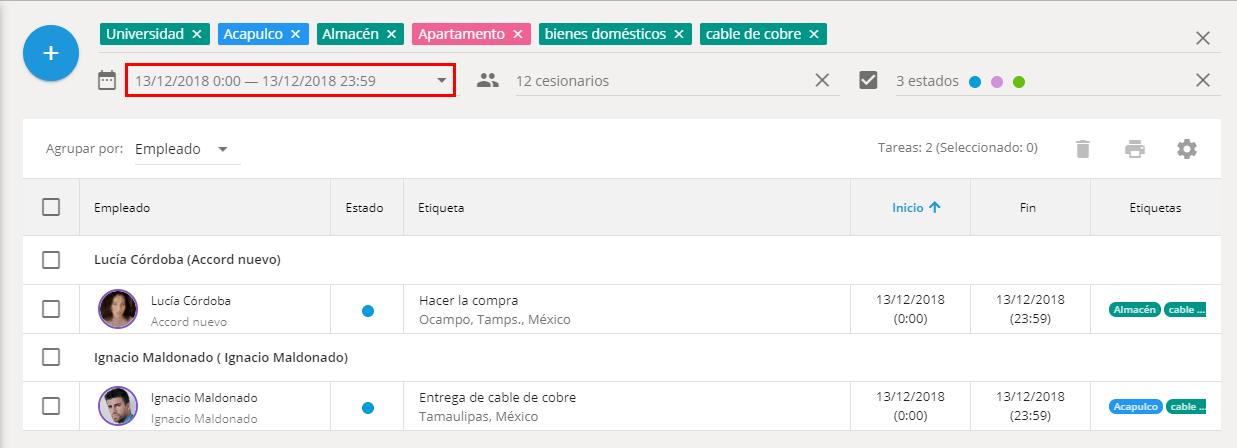Click the truncated cable tag in Lucía's row

1185,310
